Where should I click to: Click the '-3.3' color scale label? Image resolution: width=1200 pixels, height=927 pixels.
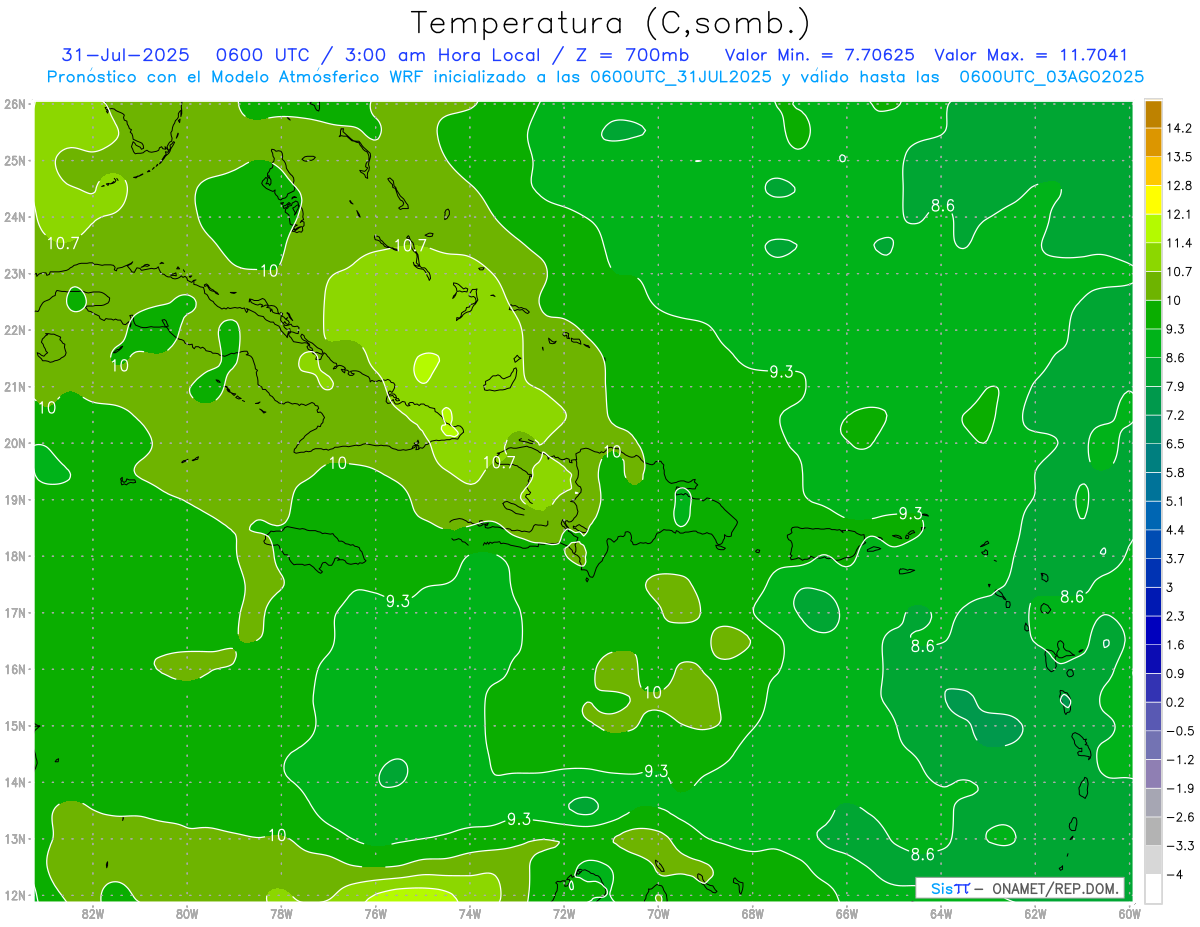(x=1179, y=846)
